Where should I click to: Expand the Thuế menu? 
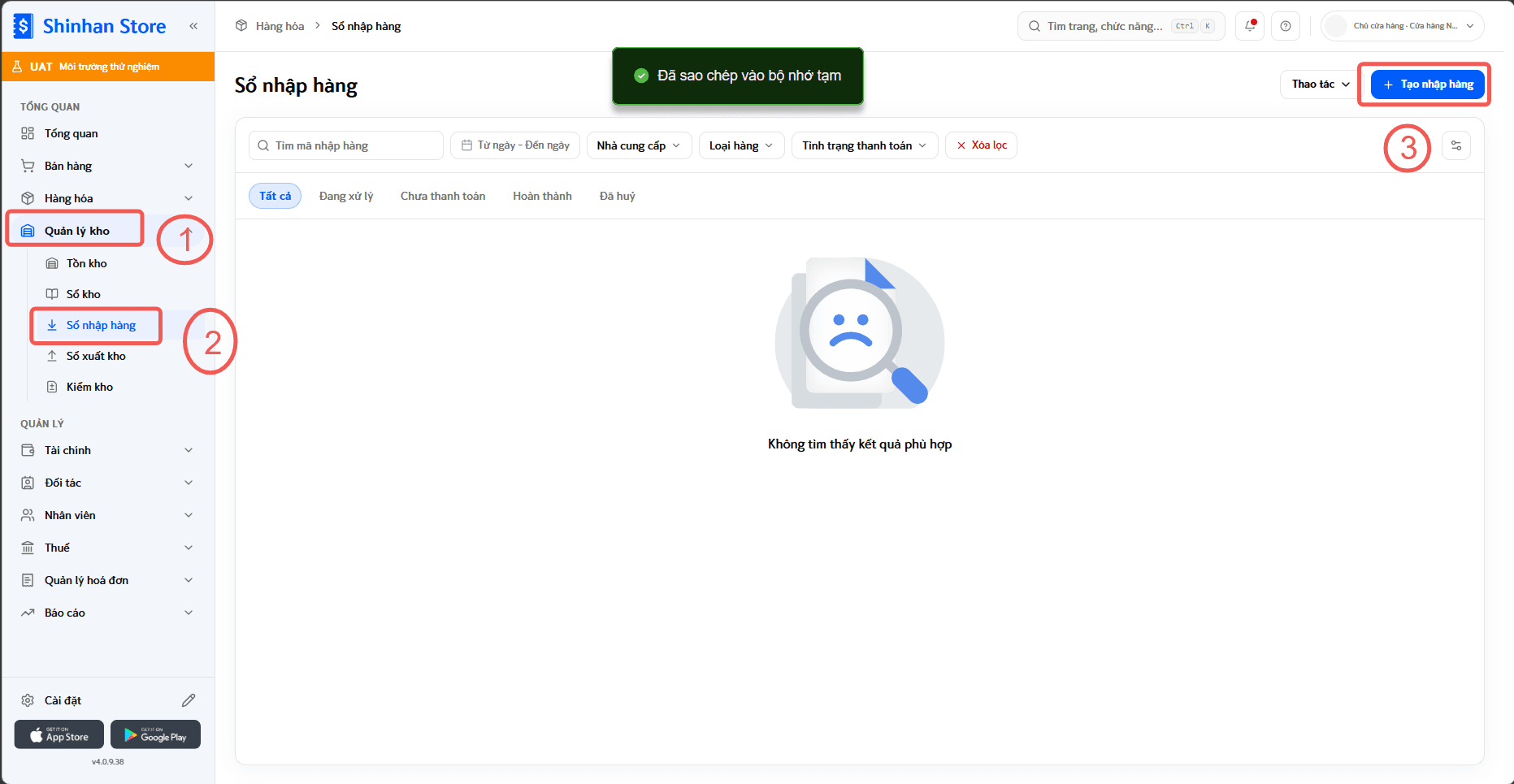[x=108, y=548]
